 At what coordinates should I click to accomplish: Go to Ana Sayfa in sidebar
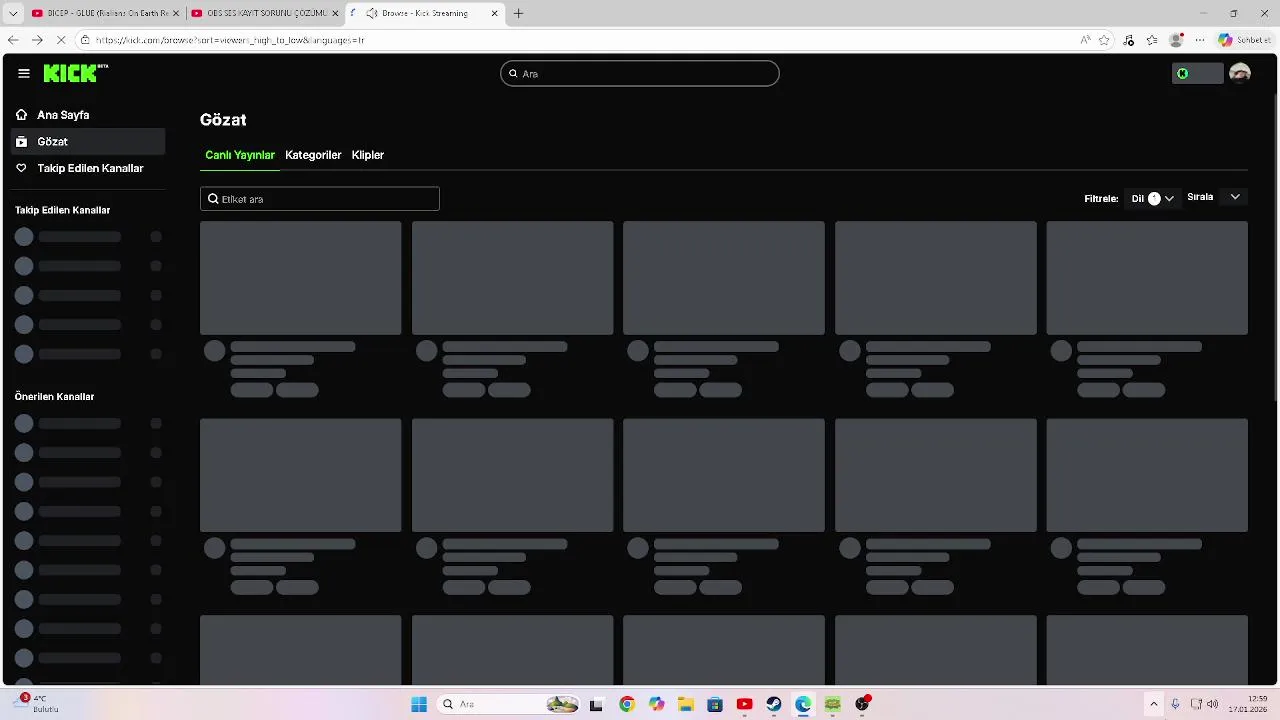pyautogui.click(x=88, y=115)
